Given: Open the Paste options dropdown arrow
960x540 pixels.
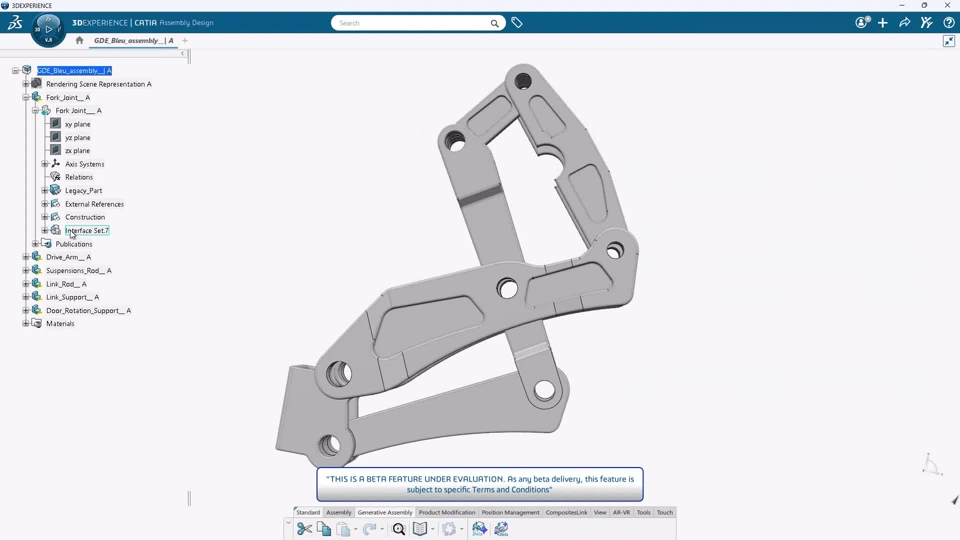Looking at the screenshot, I should [355, 529].
